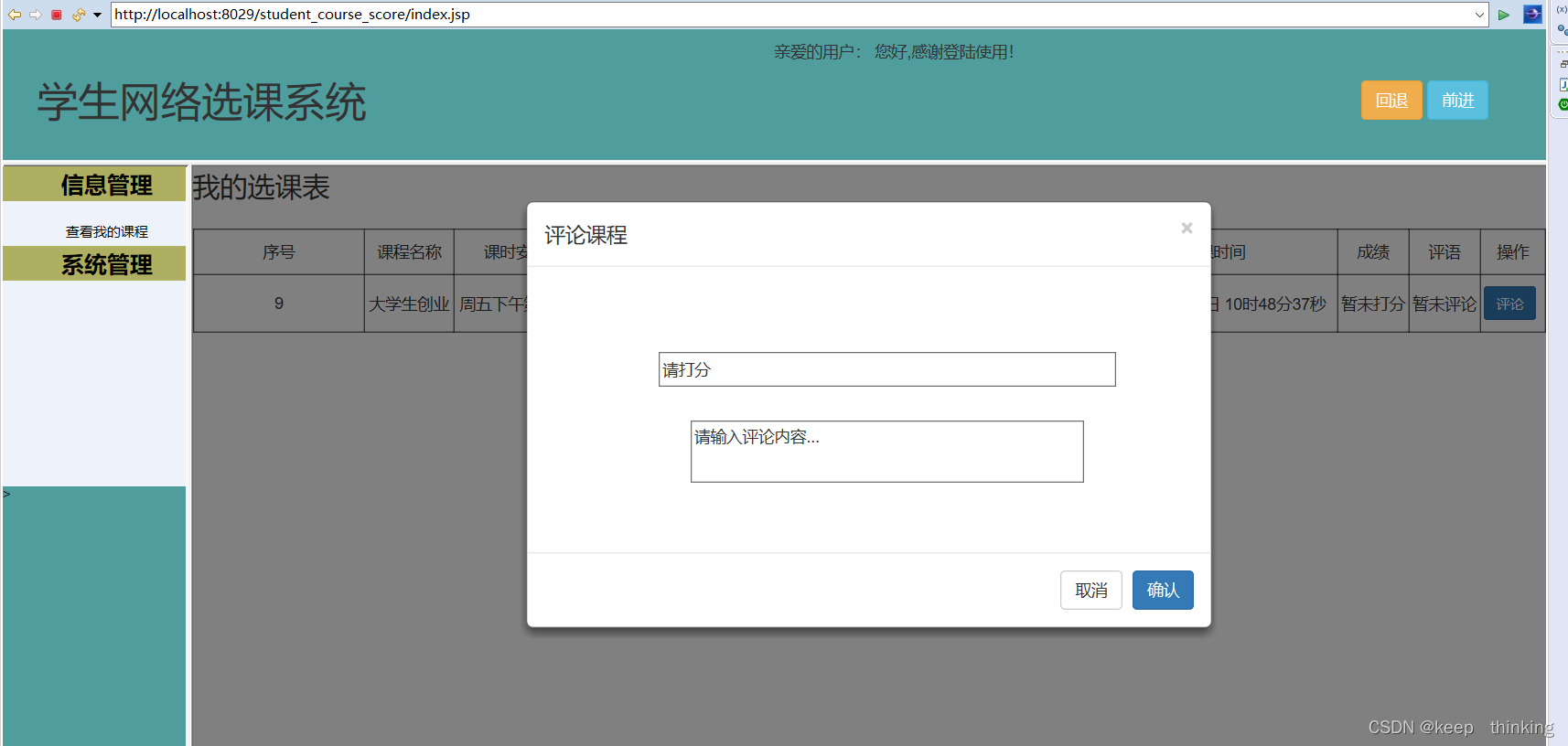Click the 操作 column header

1513,252
